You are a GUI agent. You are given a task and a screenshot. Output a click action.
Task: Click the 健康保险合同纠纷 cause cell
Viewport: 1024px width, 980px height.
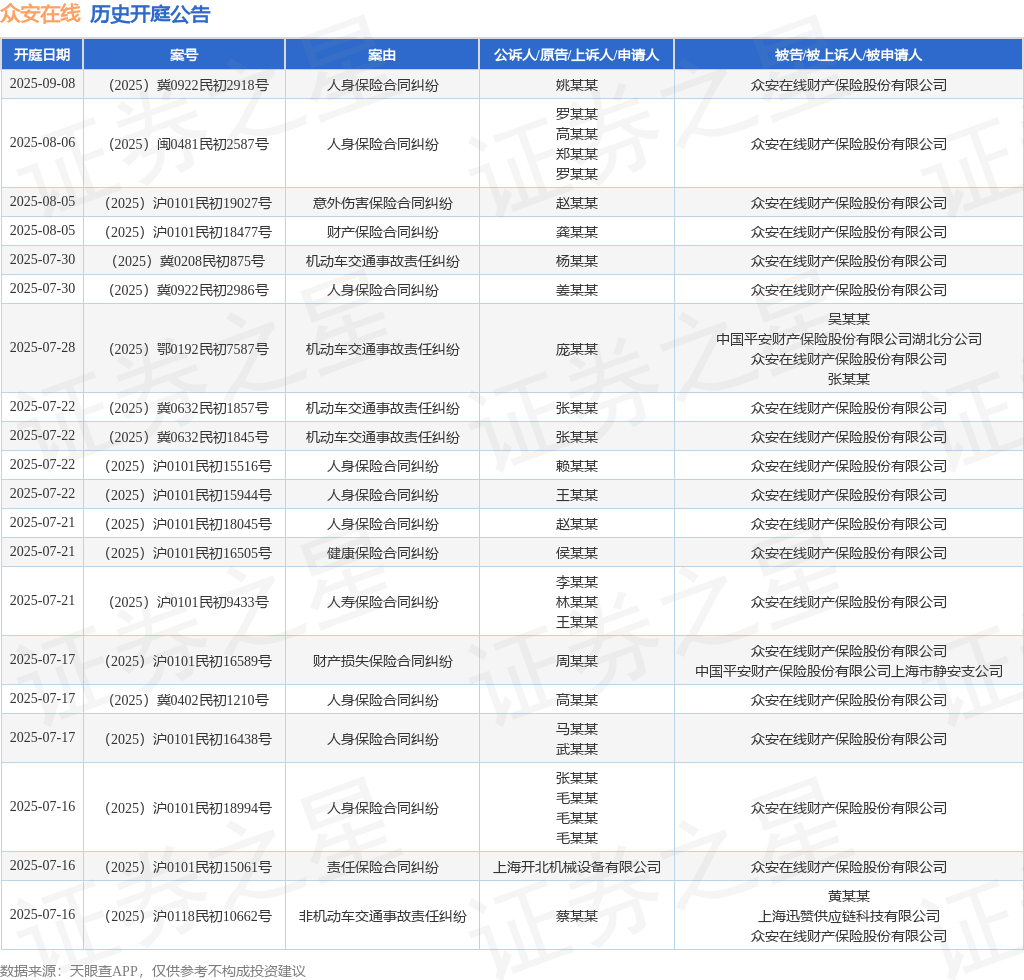[382, 553]
